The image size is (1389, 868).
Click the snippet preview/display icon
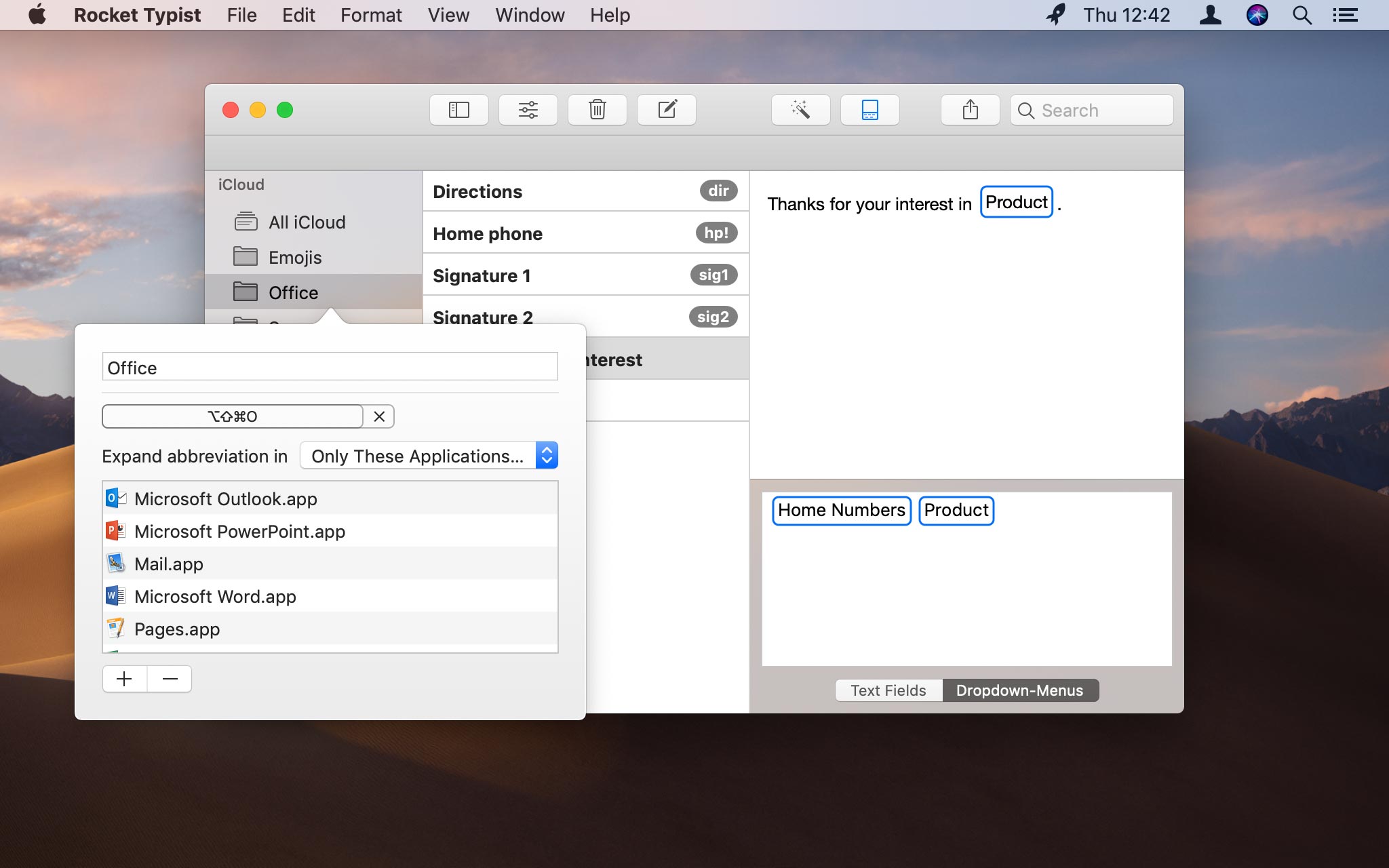pyautogui.click(x=868, y=109)
